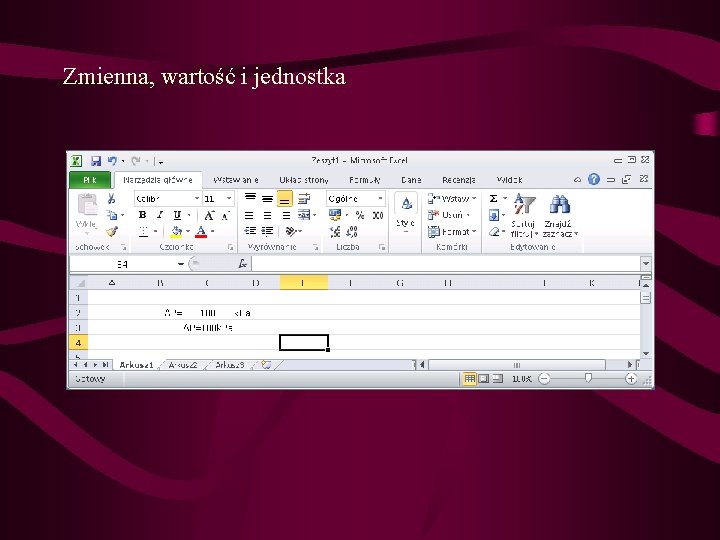Switch to the Dane tab
This screenshot has height=540, width=720.
(411, 180)
